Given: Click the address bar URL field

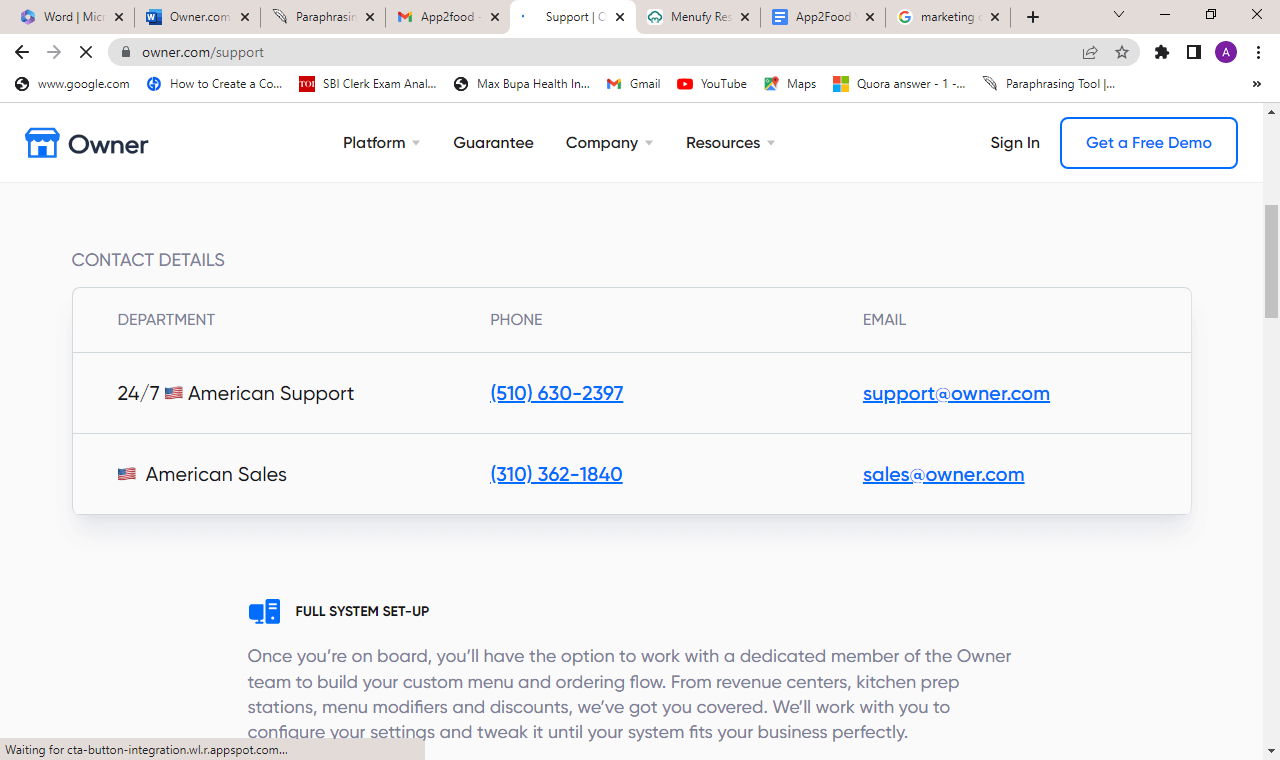Looking at the screenshot, I should [x=600, y=52].
